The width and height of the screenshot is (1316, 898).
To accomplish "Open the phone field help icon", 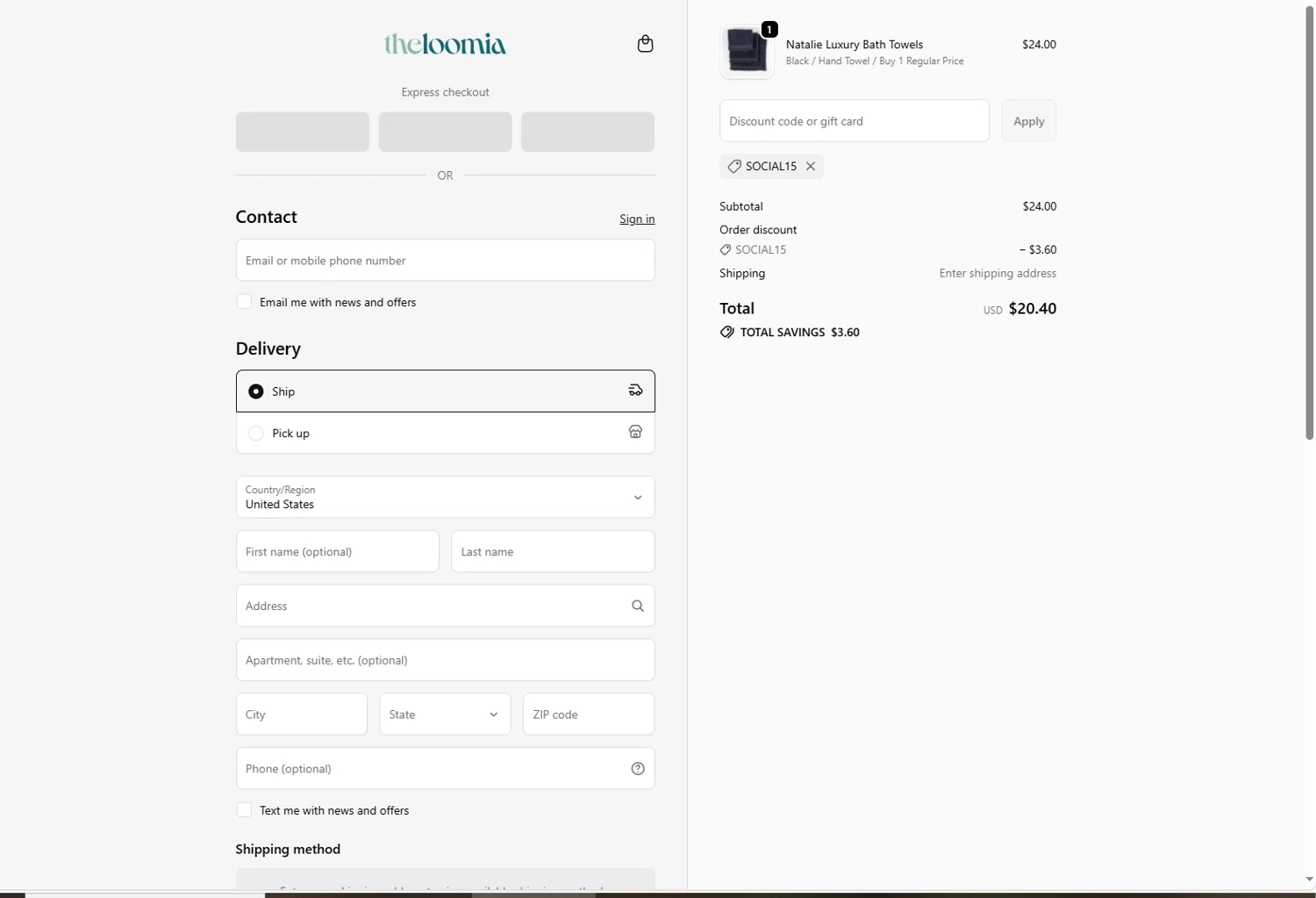I will [638, 768].
